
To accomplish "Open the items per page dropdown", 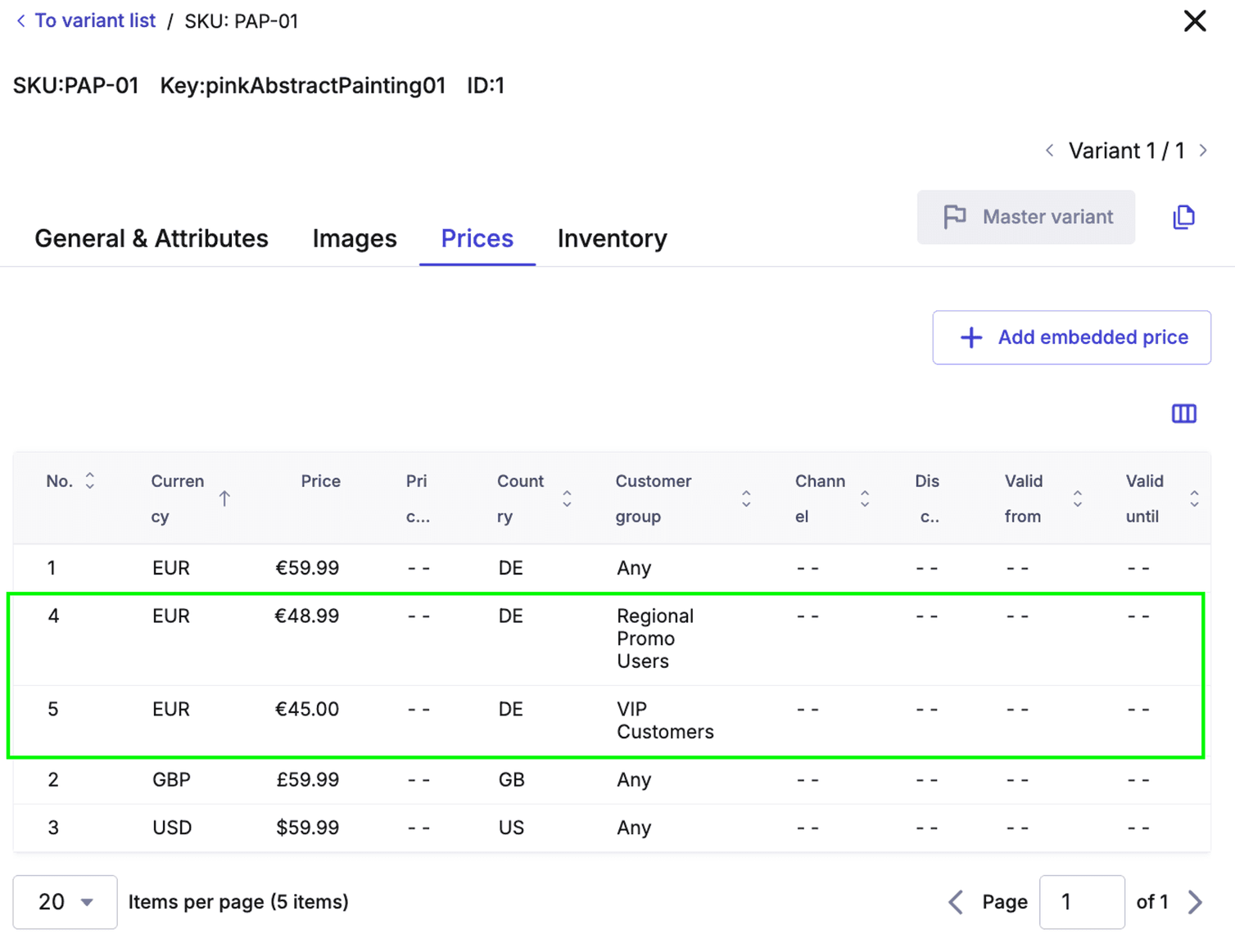I will click(65, 901).
